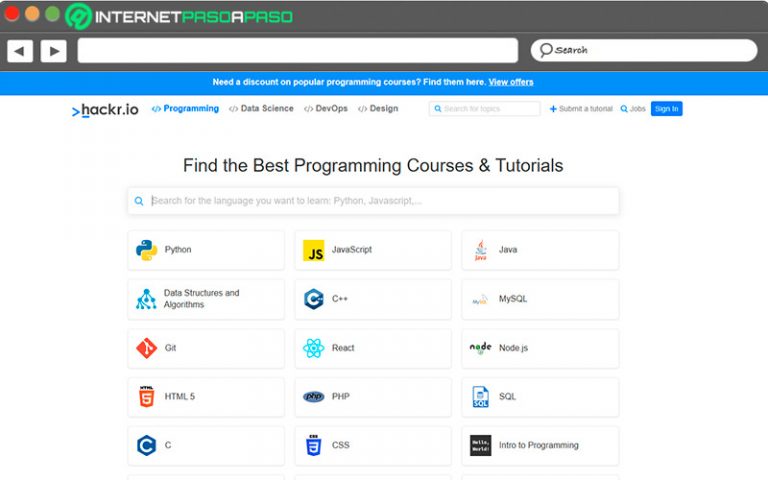Select the Intro to Programming label
The height and width of the screenshot is (480, 768).
538,445
